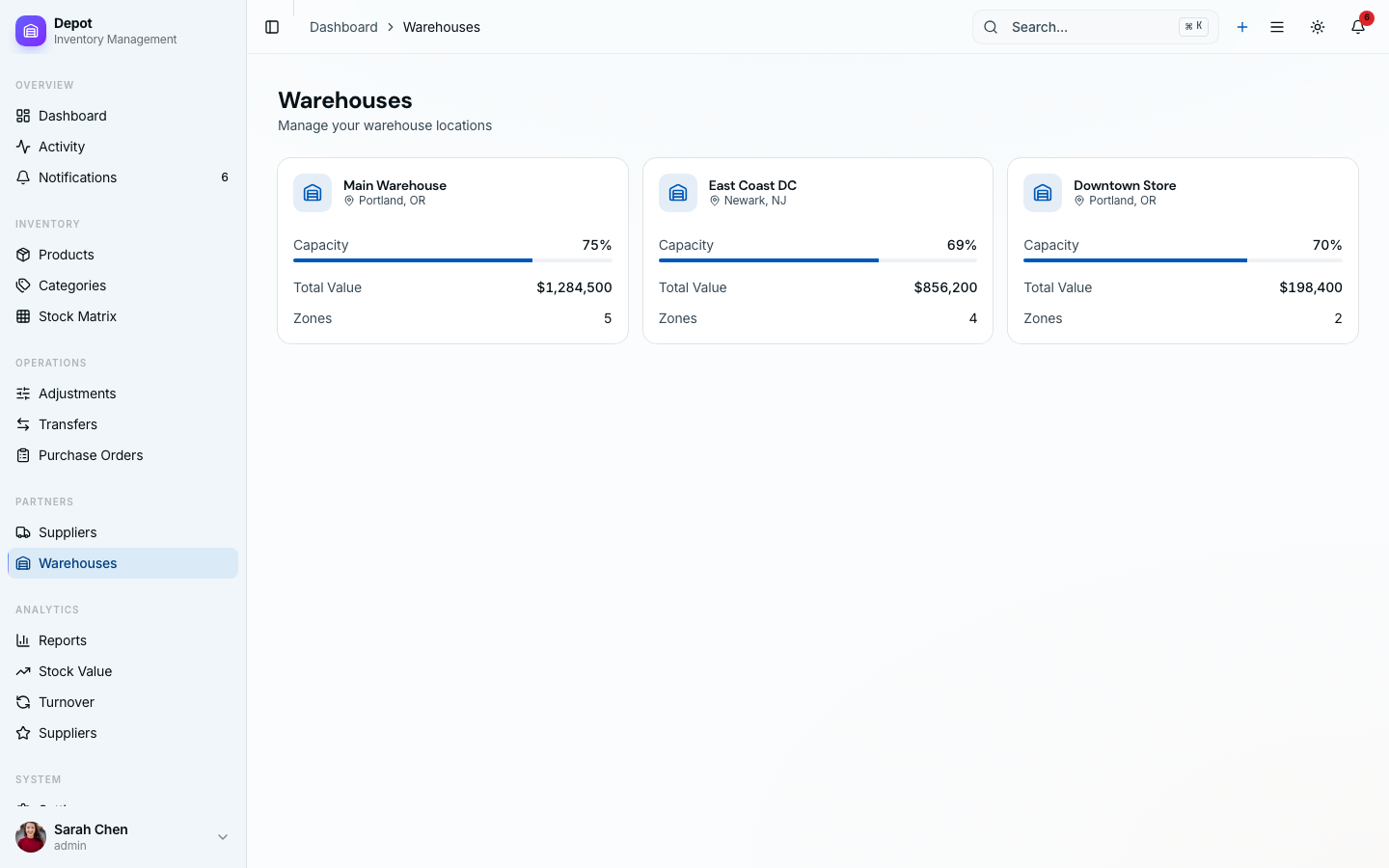Select the Downtown Store card title
The width and height of the screenshot is (1389, 868).
1125,185
